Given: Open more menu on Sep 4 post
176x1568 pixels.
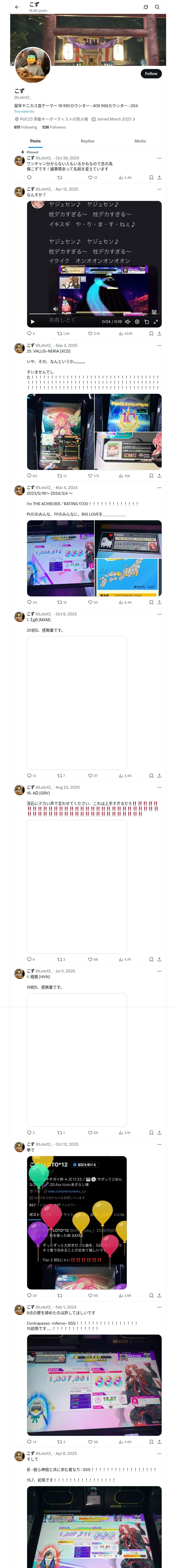Looking at the screenshot, I should click(x=160, y=345).
